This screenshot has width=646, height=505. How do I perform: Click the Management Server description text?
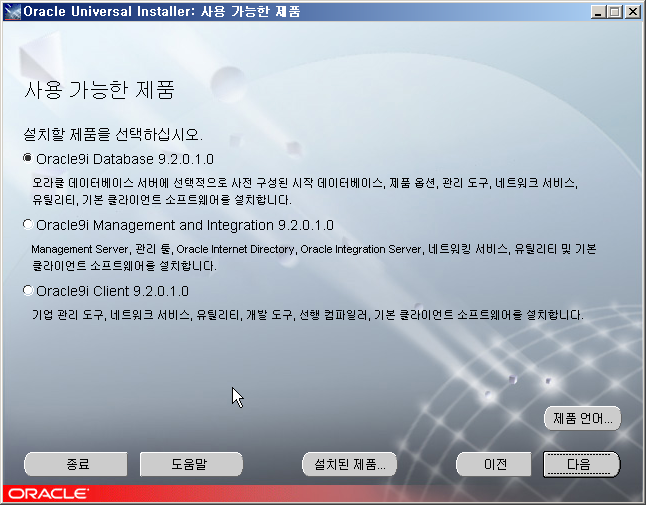(x=314, y=257)
